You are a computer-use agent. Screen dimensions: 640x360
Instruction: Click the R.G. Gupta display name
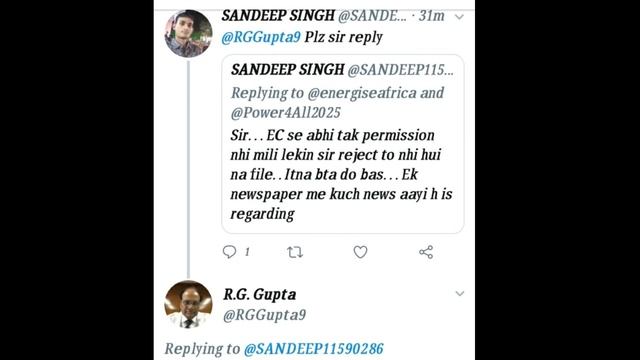click(x=260, y=294)
